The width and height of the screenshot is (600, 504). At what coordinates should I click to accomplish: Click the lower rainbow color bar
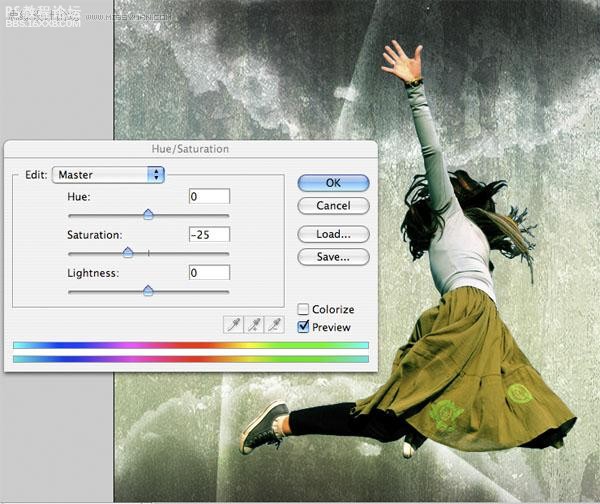tap(191, 359)
